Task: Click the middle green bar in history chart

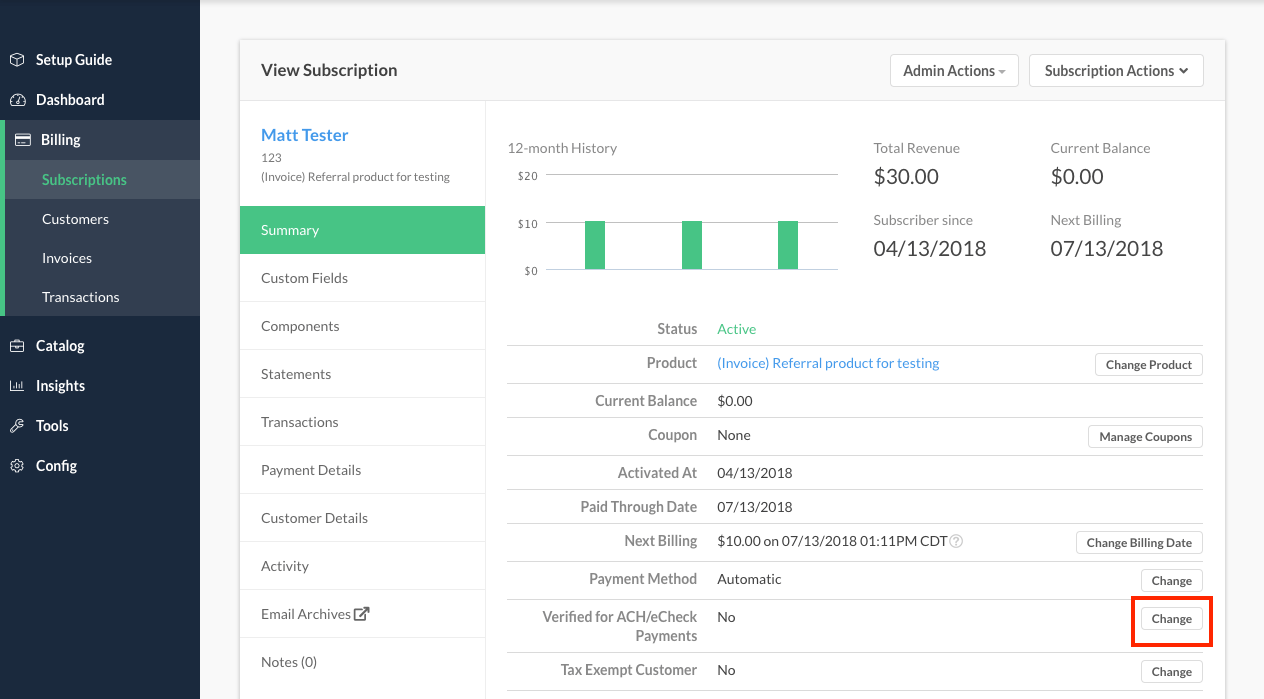Action: coord(692,245)
